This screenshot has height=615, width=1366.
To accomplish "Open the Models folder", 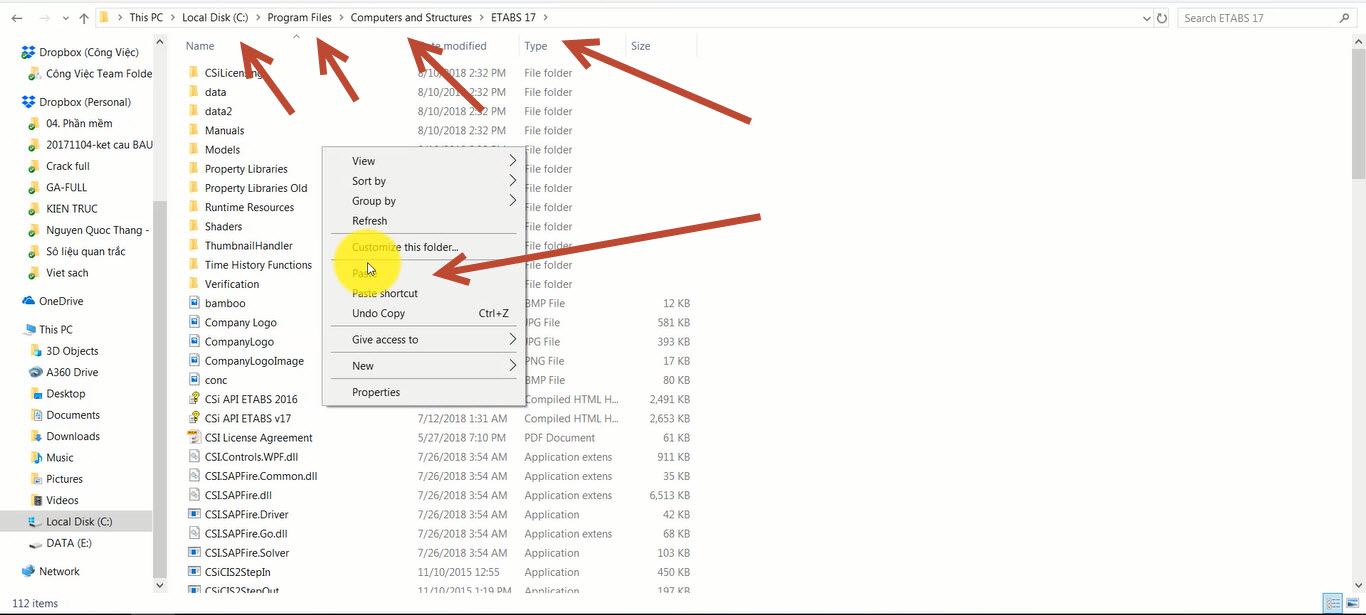I will pyautogui.click(x=222, y=149).
